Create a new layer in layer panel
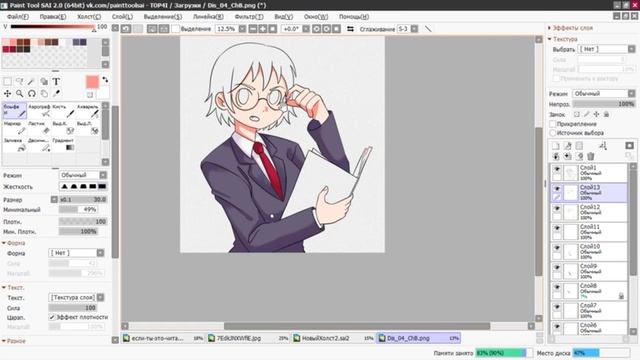Viewport: 640px width, 360px height. (x=556, y=146)
